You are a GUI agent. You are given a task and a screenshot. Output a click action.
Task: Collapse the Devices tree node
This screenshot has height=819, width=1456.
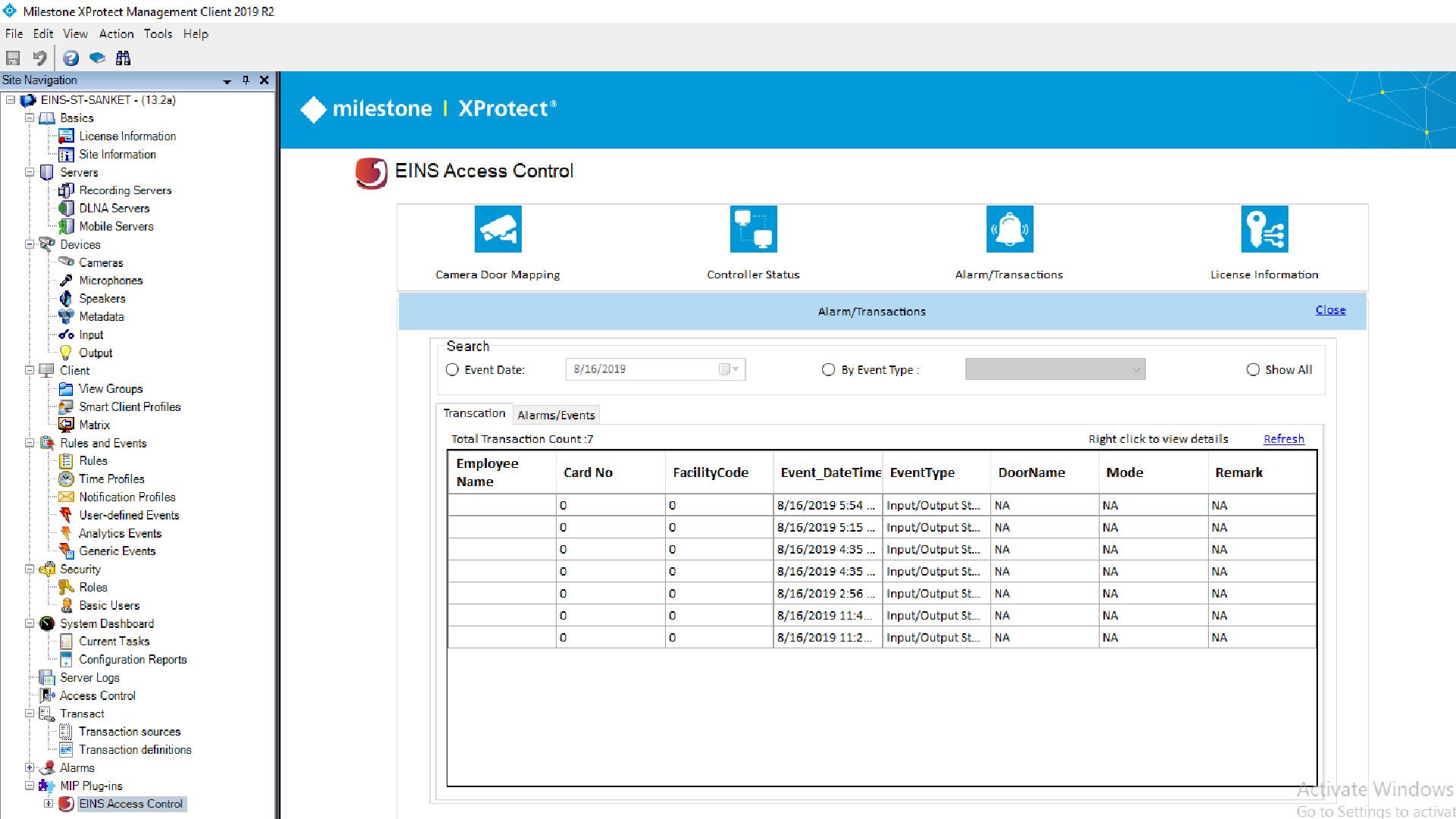(30, 244)
